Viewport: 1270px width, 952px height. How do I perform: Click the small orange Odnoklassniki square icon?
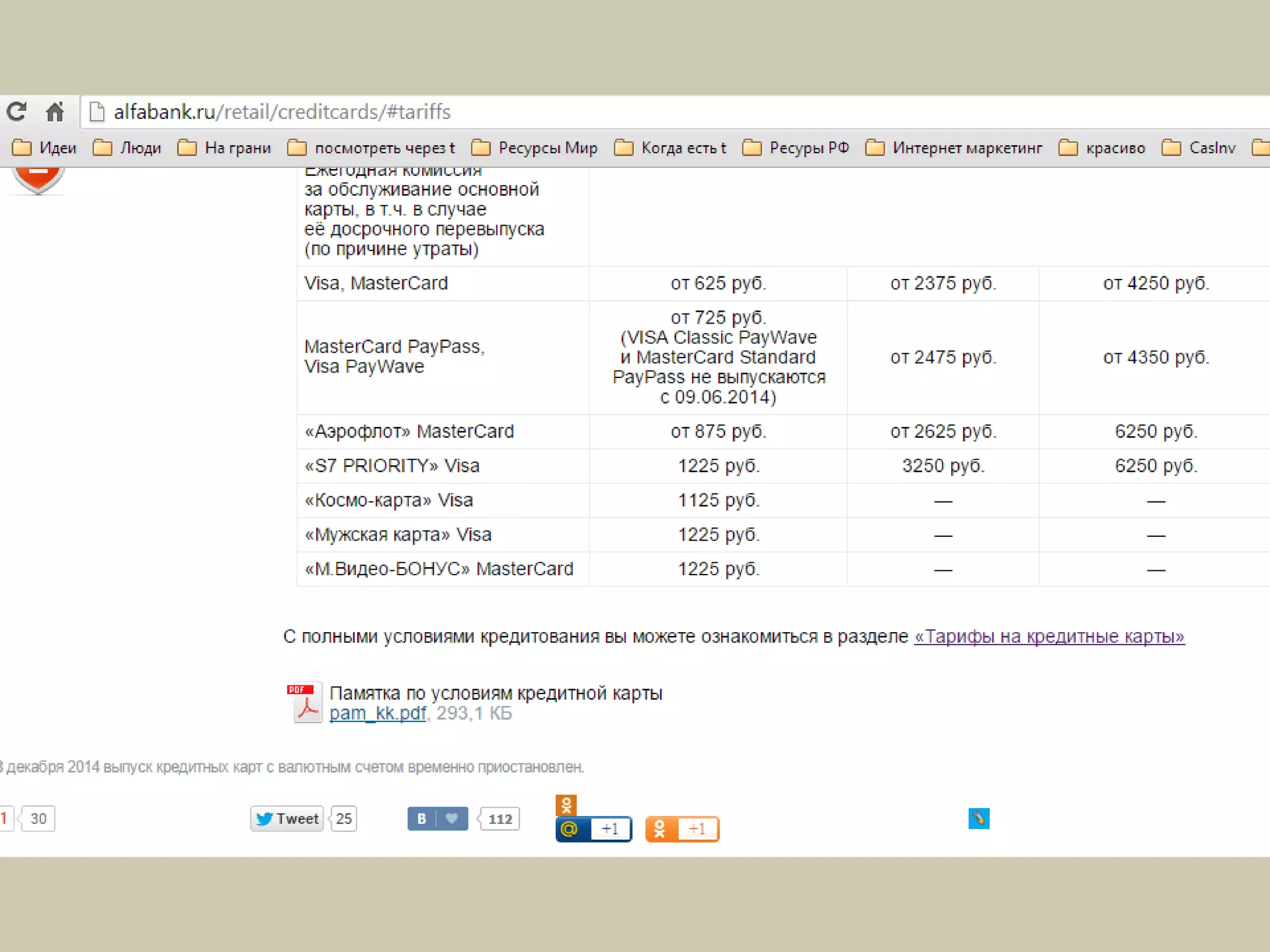tap(566, 805)
